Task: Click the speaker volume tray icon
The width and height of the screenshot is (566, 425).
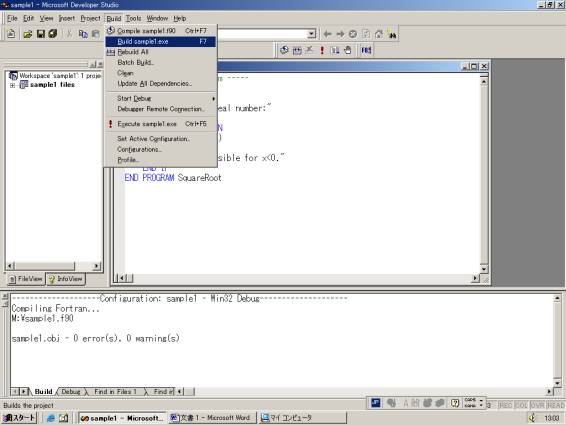Action: [532, 418]
